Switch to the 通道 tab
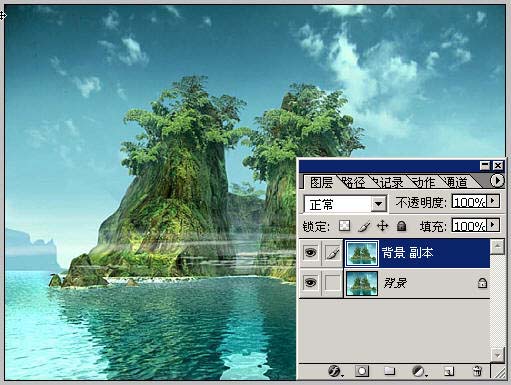This screenshot has height=385, width=511. point(457,182)
